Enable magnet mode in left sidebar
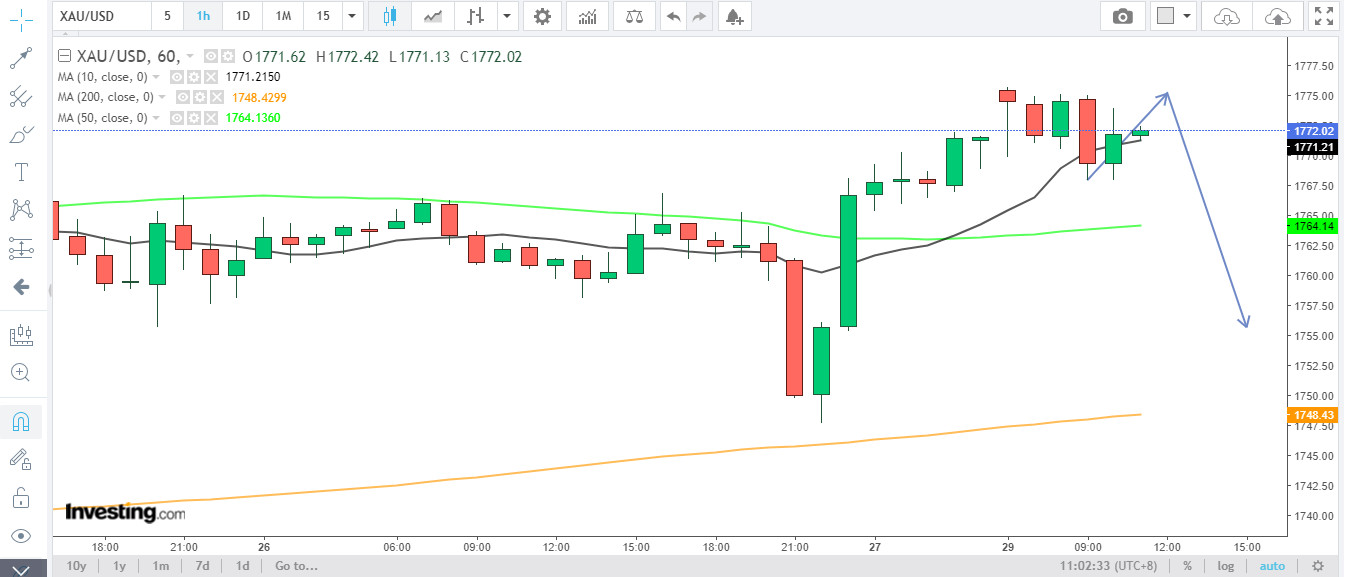 pos(20,422)
